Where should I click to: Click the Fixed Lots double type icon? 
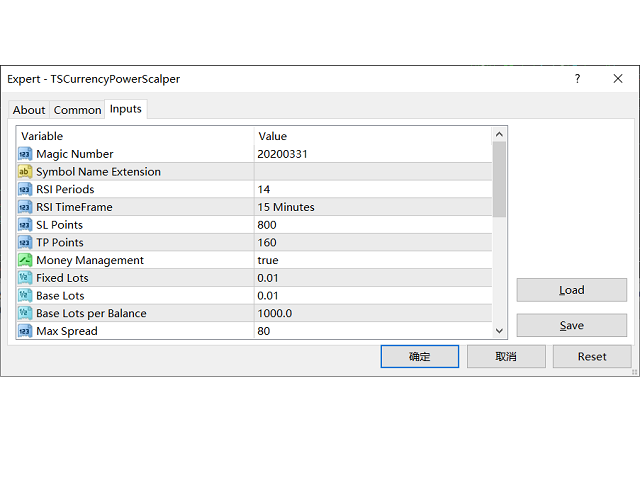pos(24,278)
